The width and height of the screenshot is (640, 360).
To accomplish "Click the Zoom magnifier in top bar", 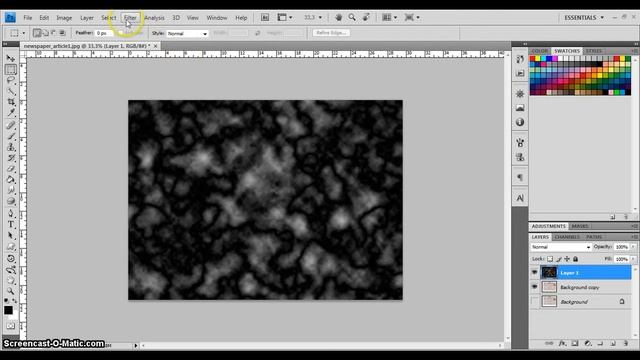I will coord(352,18).
